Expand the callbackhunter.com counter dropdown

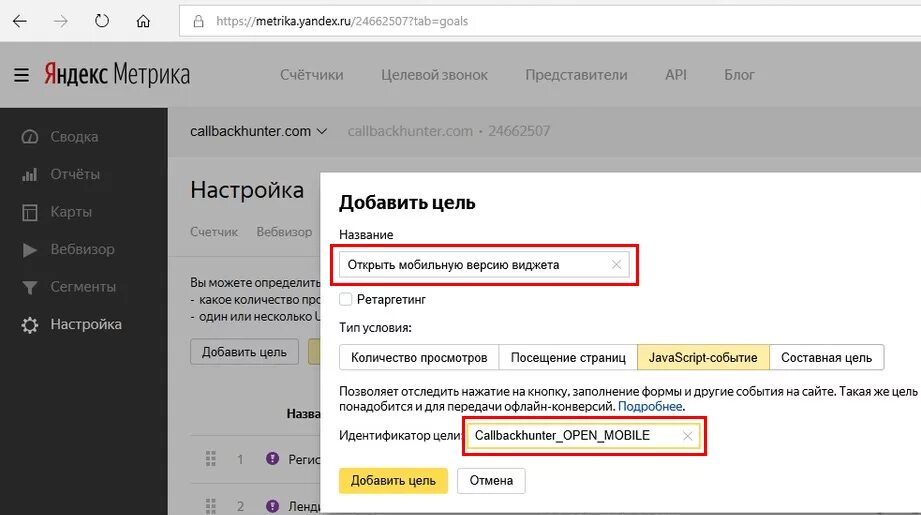258,131
